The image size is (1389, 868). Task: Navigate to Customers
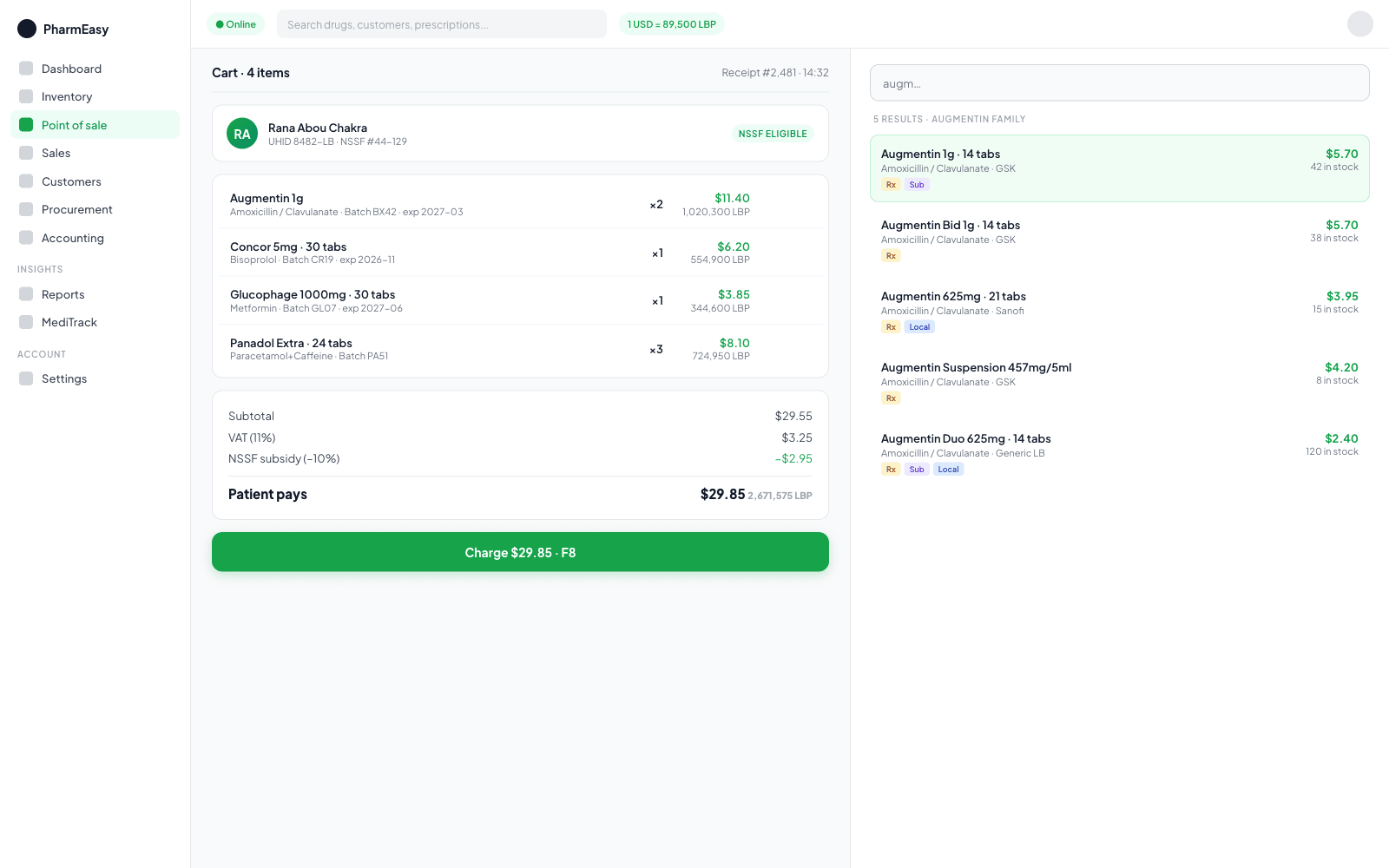(95, 181)
